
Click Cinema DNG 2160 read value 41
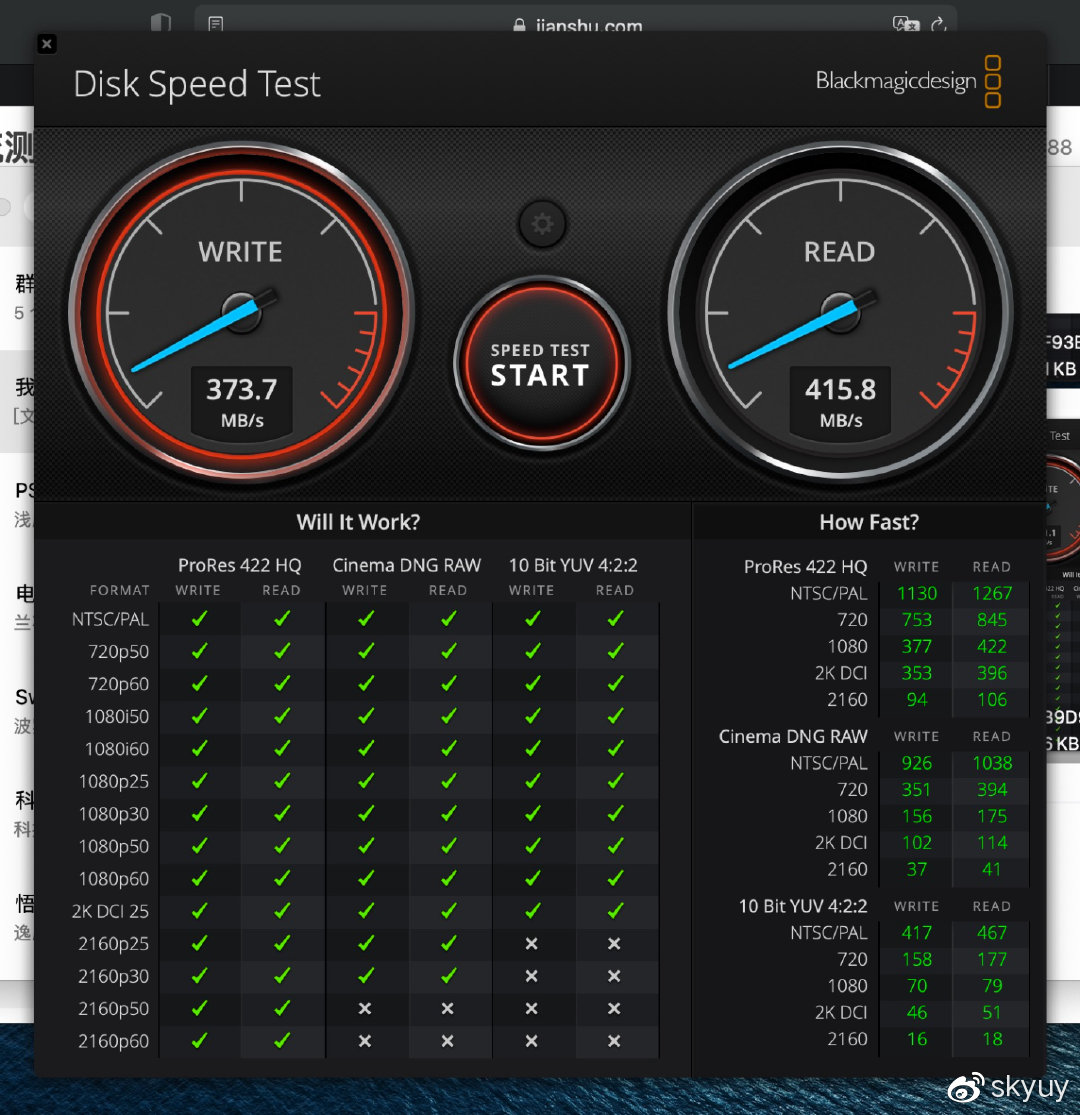point(992,869)
